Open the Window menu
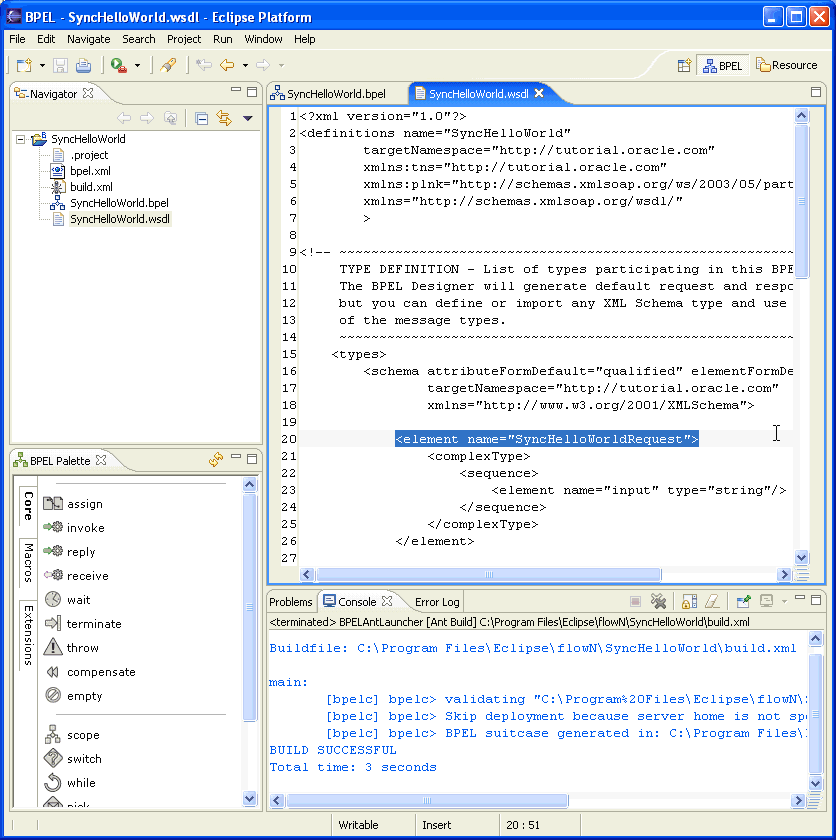The width and height of the screenshot is (836, 840). pyautogui.click(x=263, y=39)
